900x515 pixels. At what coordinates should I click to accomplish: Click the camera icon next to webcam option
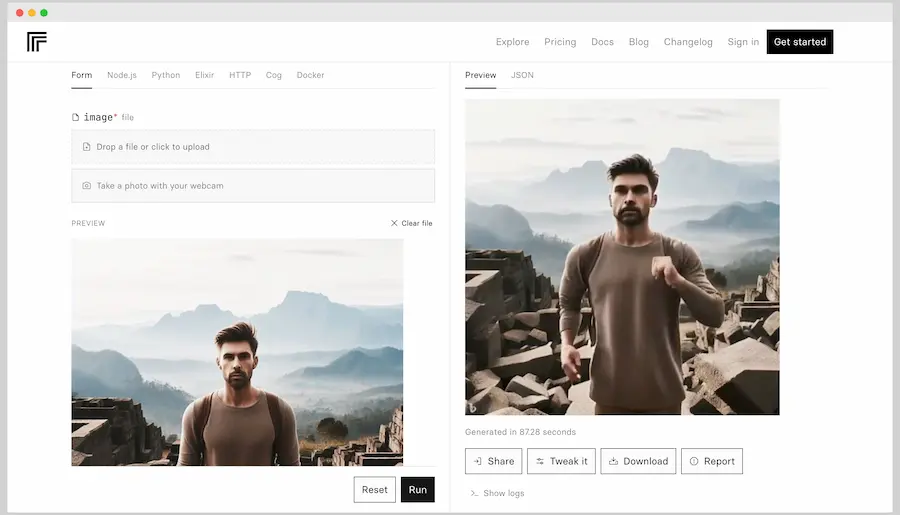click(87, 186)
